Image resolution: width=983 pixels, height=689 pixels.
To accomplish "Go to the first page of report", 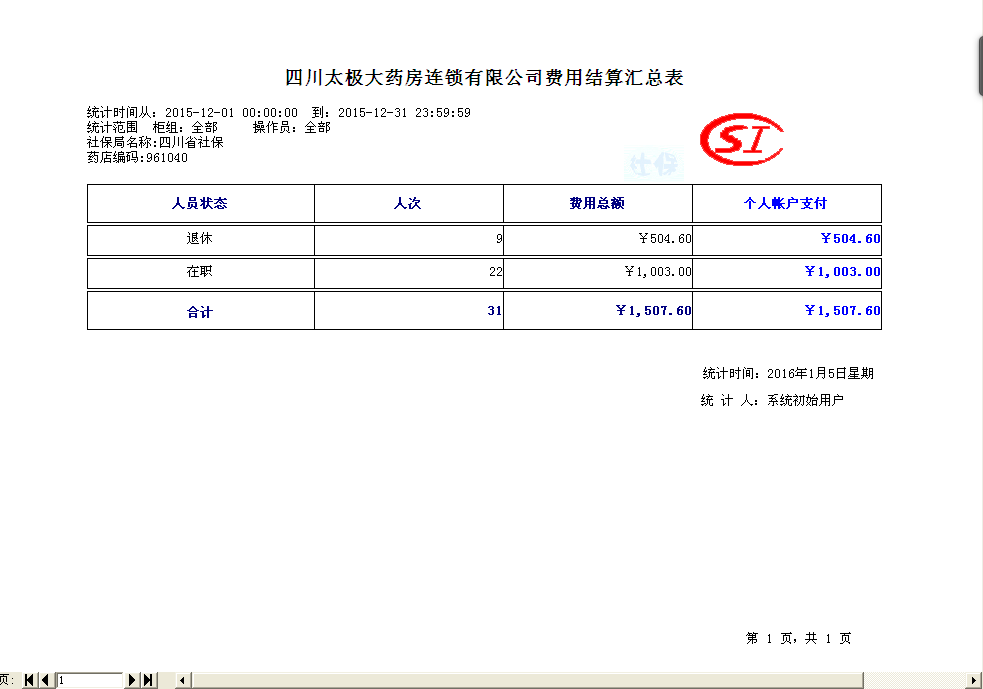I will (29, 680).
